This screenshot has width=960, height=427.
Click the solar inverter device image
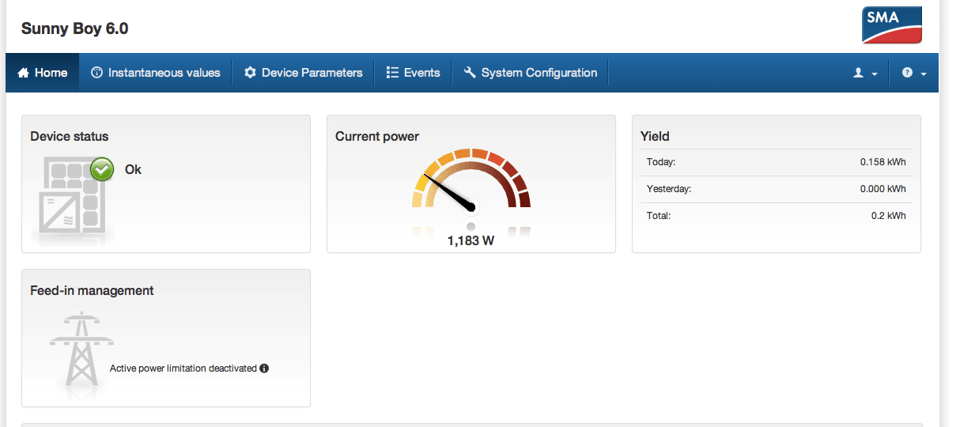coord(72,196)
